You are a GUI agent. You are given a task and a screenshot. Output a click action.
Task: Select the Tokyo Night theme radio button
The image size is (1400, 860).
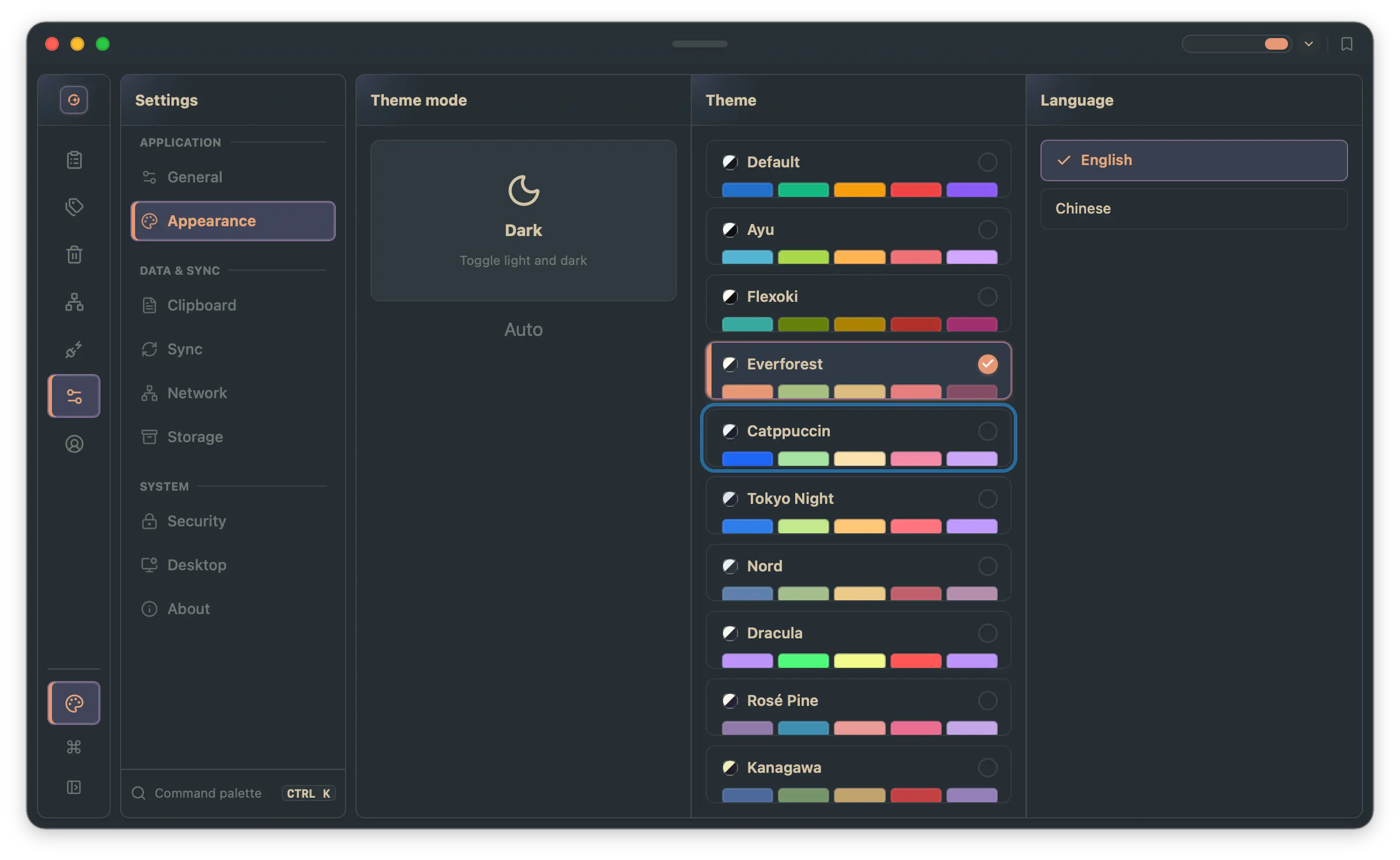(x=987, y=499)
